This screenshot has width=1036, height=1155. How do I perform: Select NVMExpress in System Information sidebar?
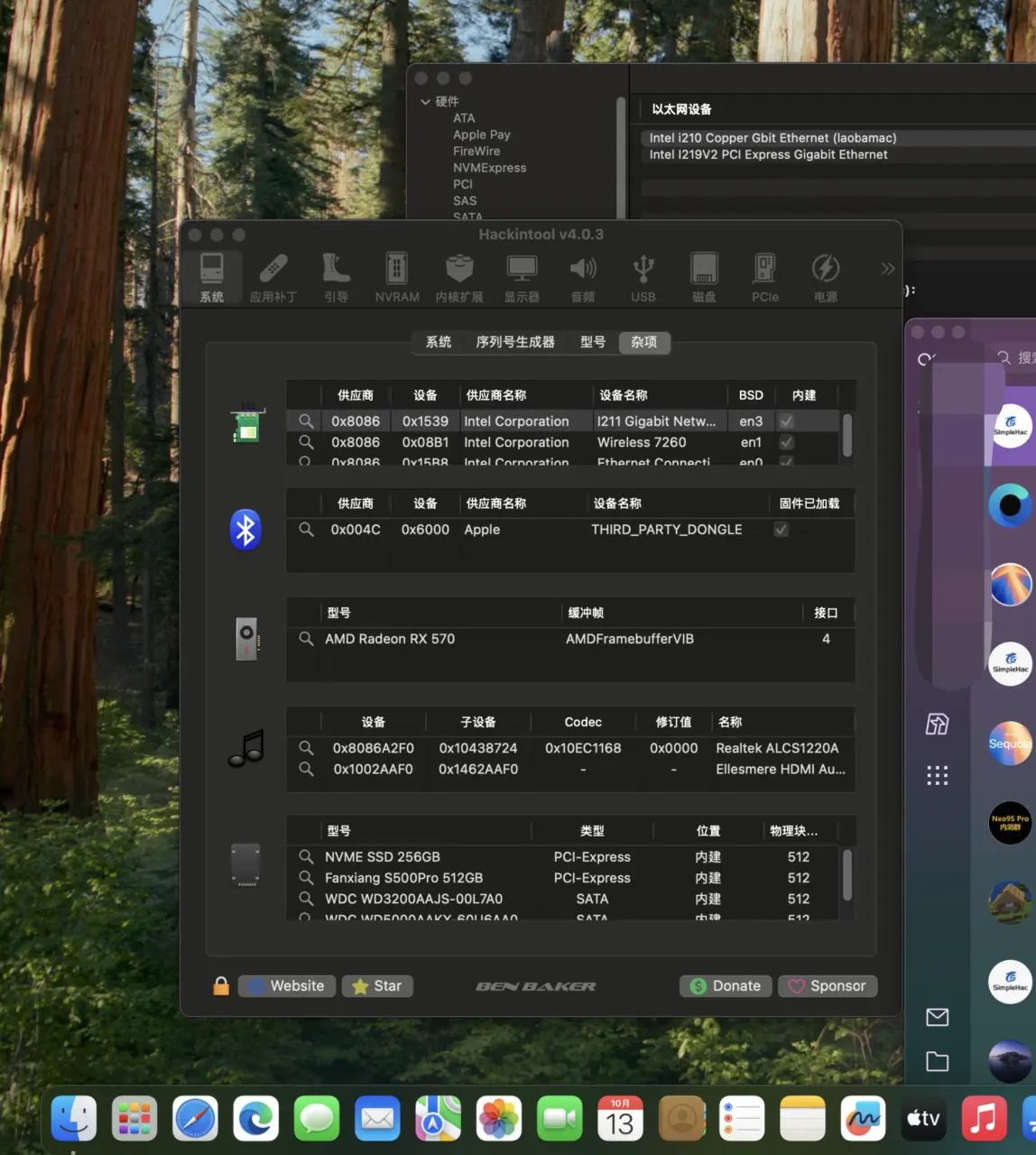pyautogui.click(x=489, y=168)
